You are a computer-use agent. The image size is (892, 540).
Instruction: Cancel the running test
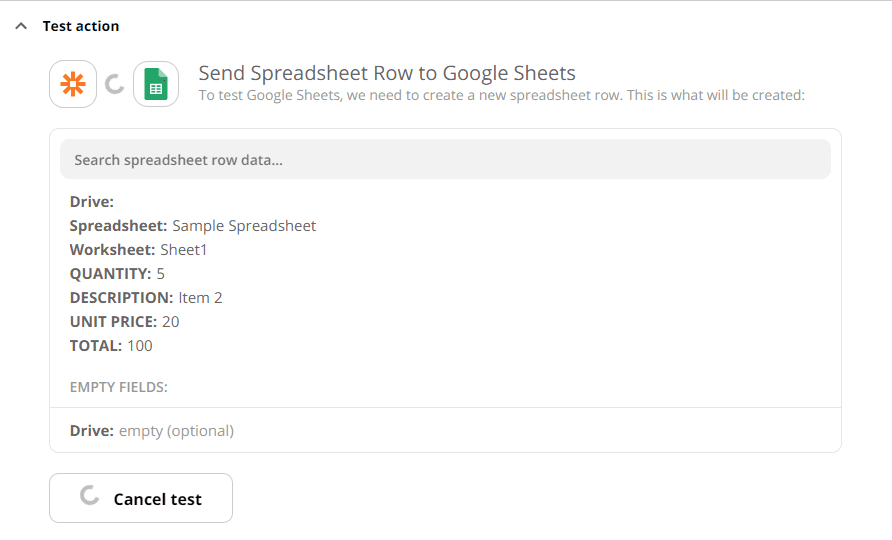coord(141,498)
